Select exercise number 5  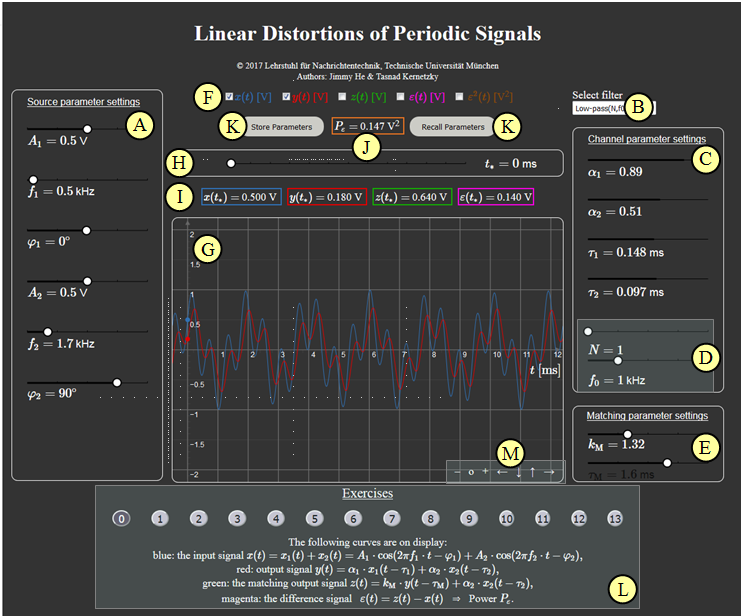point(314,518)
